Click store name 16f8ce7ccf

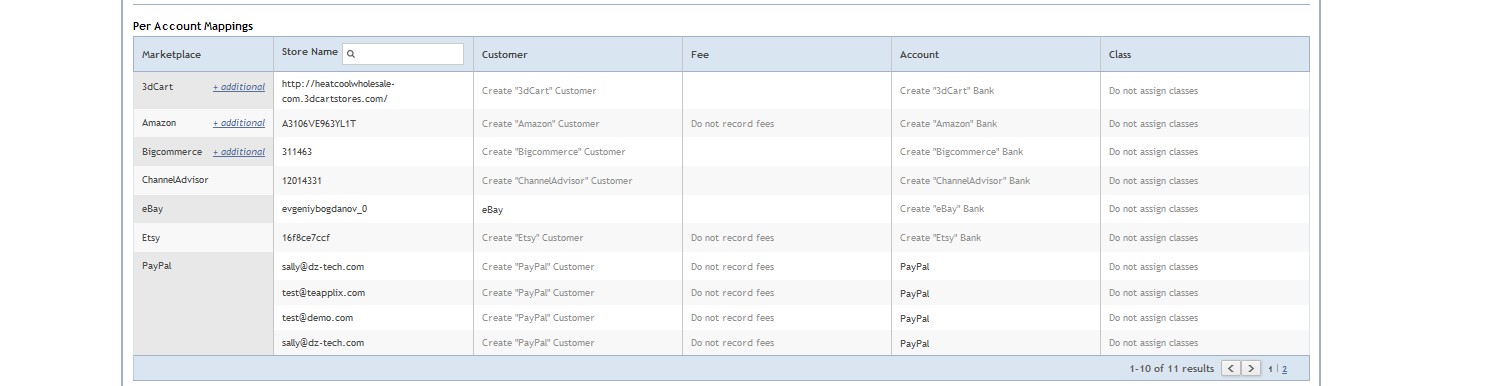pyautogui.click(x=306, y=238)
